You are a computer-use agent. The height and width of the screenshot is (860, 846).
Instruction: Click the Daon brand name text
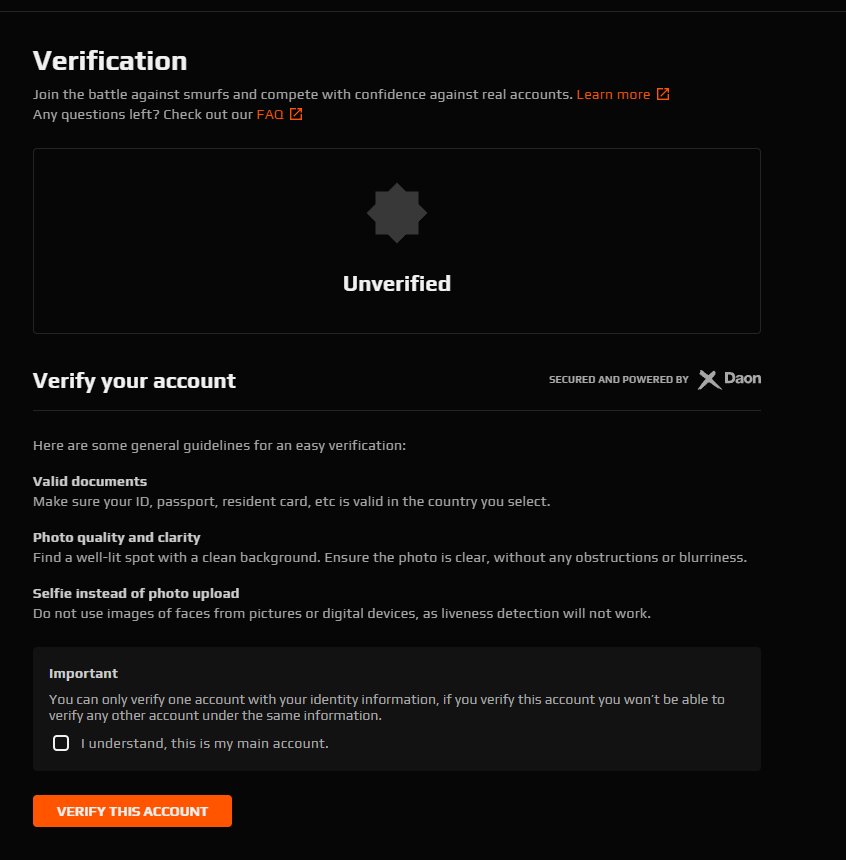[742, 378]
